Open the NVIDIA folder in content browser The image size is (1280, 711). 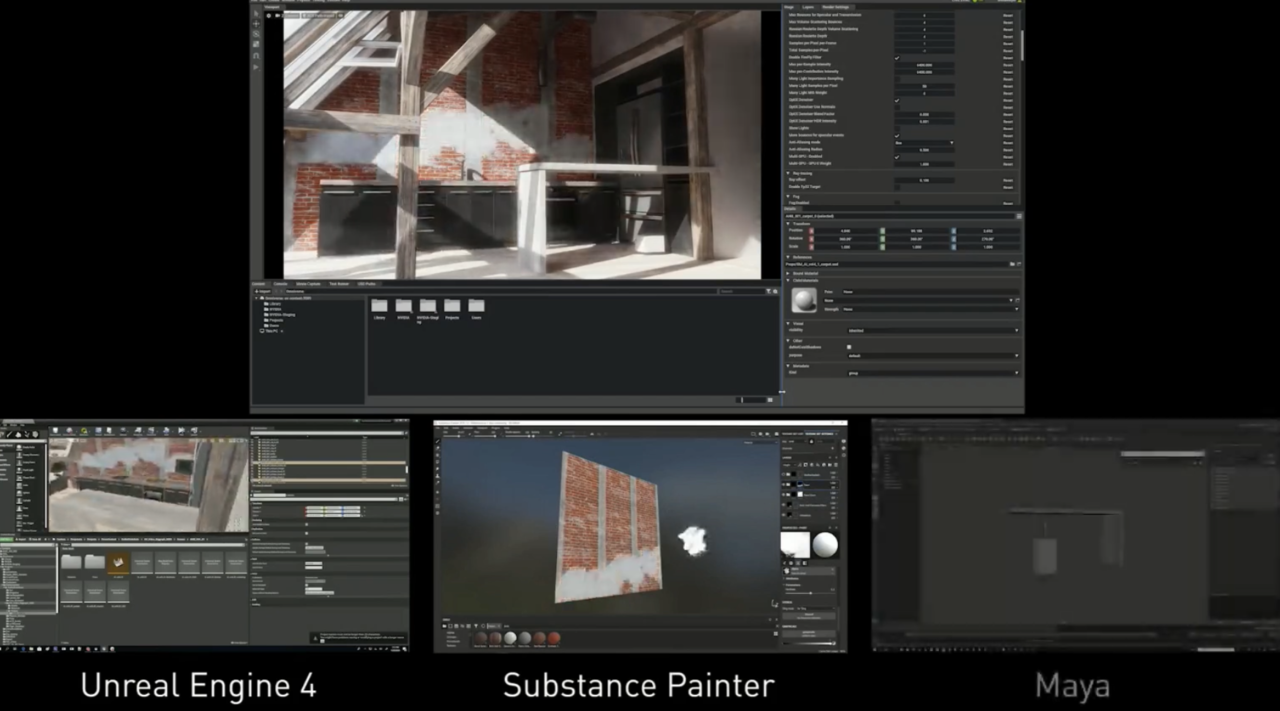pos(403,306)
